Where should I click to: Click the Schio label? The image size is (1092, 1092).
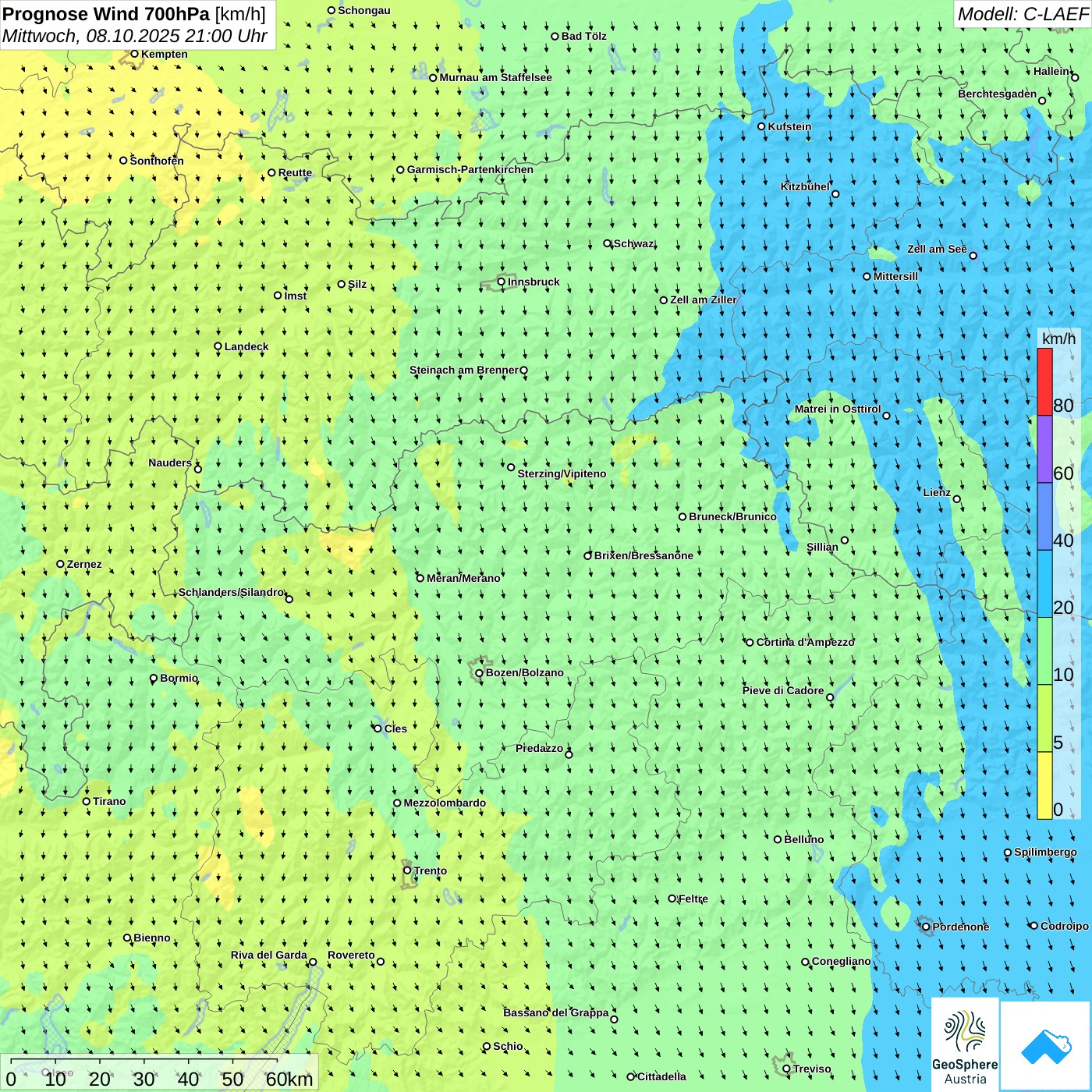tap(508, 1046)
